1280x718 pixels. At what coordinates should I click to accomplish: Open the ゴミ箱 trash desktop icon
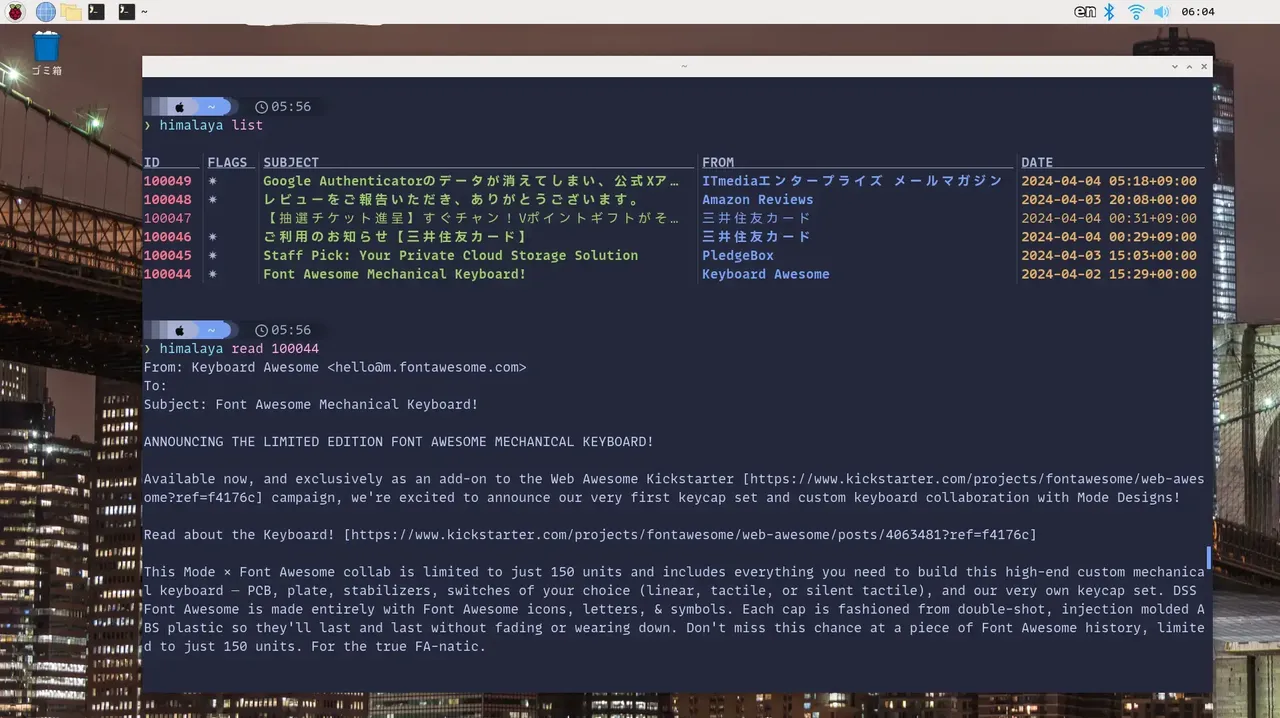click(46, 54)
